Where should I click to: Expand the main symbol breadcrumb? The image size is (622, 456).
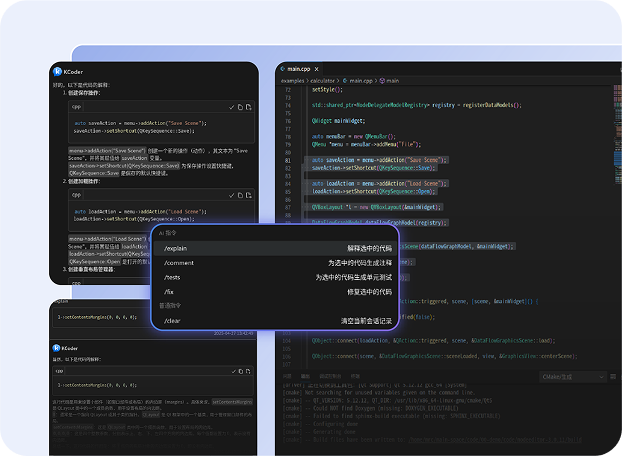coord(390,79)
